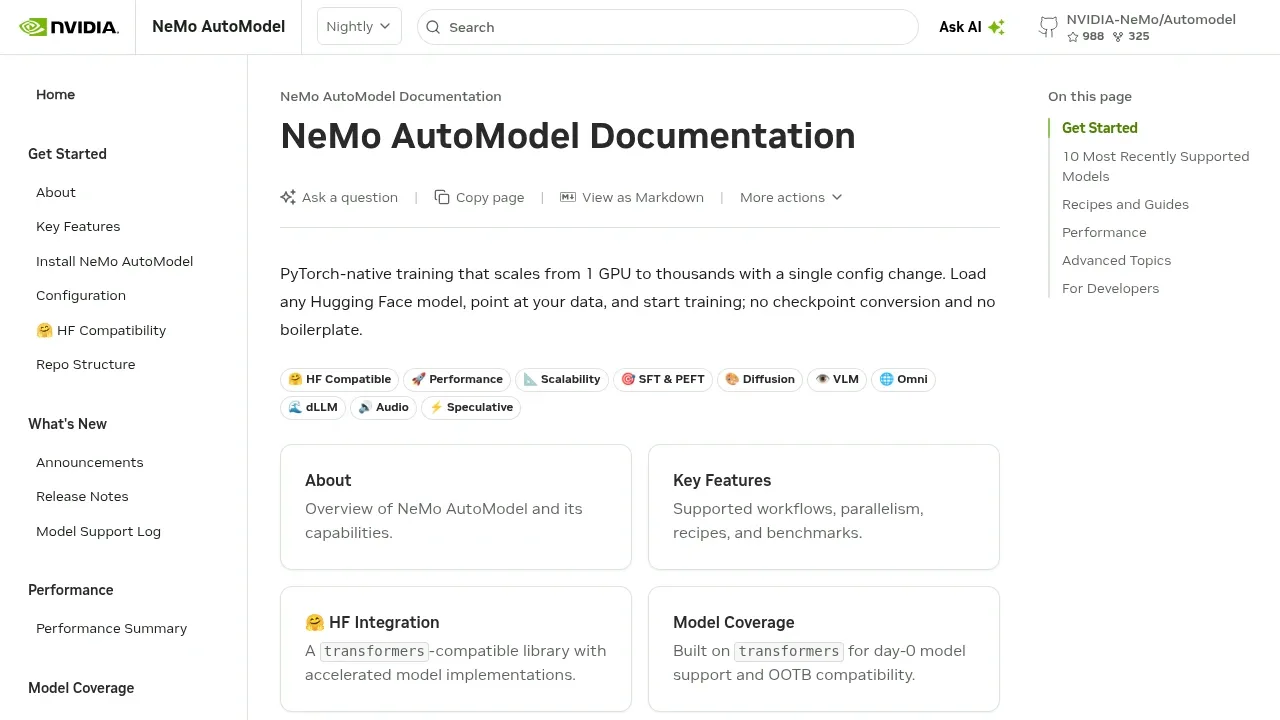Click the GitHub repository icon
Screen dimensions: 1280x720
[x=1048, y=27]
